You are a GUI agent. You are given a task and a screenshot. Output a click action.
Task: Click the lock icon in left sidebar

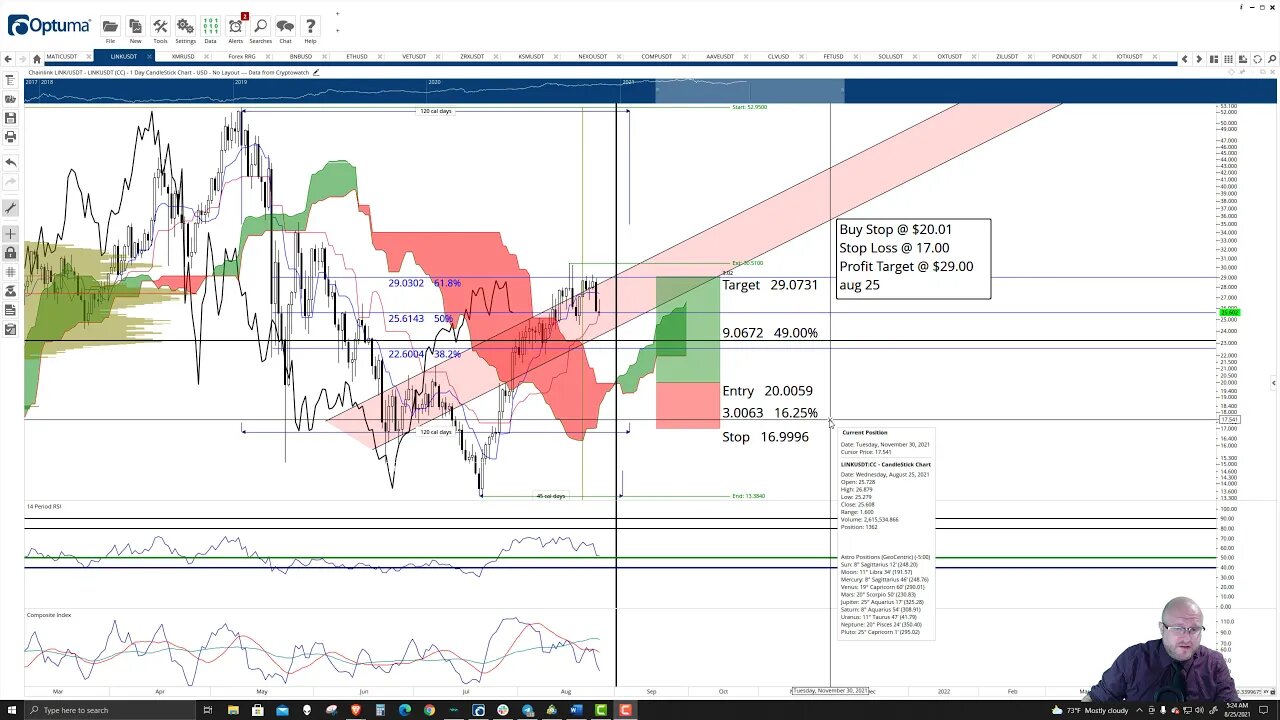10,253
